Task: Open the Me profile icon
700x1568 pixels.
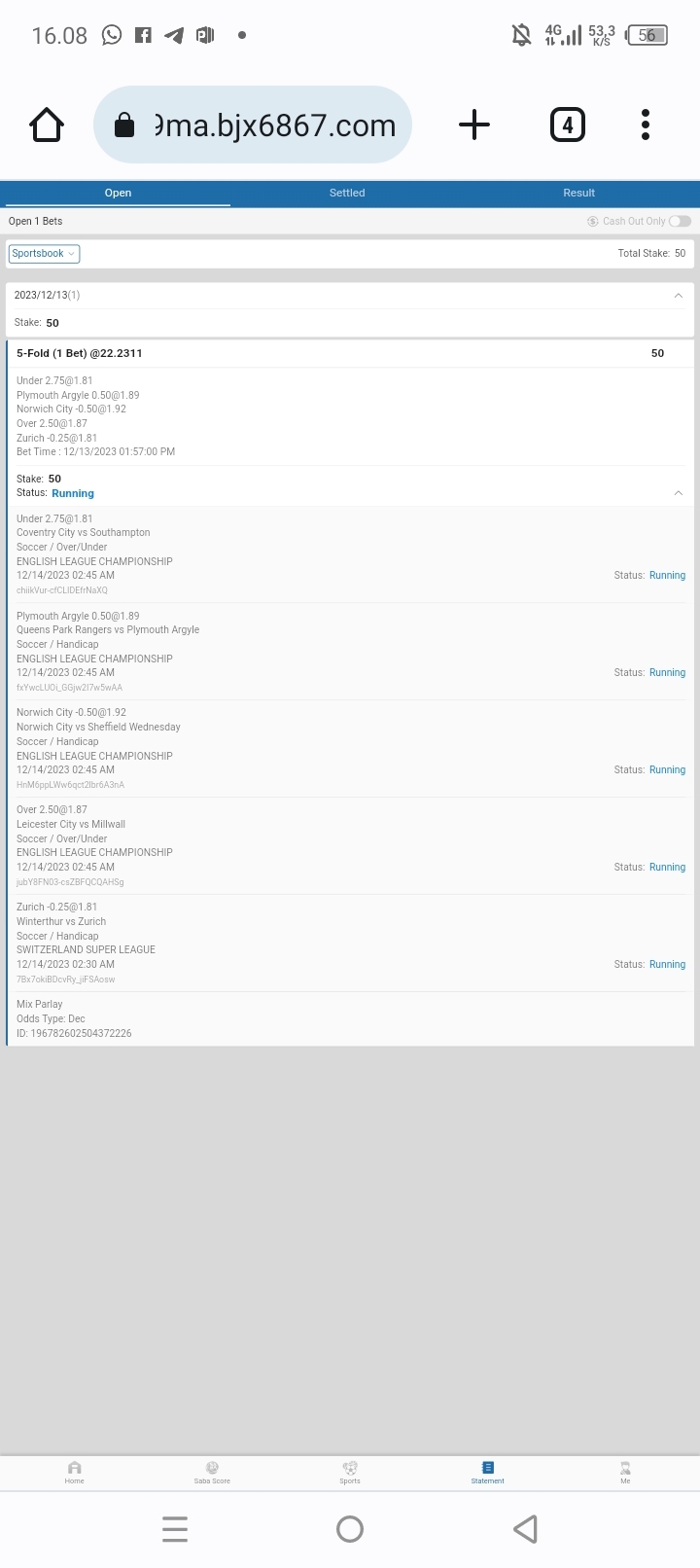Action: [x=625, y=1472]
